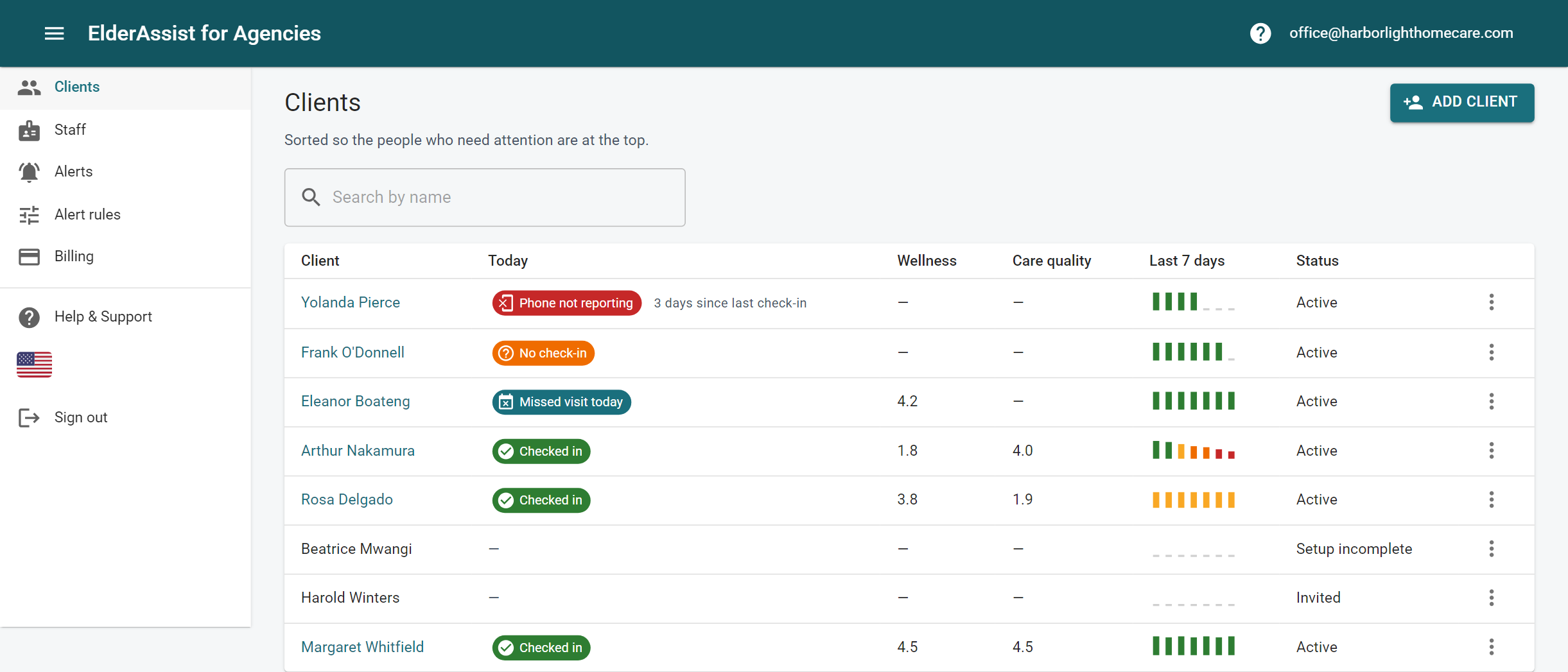The width and height of the screenshot is (1568, 672).
Task: Open row menu for Eleanor Boateng
Action: click(1491, 401)
